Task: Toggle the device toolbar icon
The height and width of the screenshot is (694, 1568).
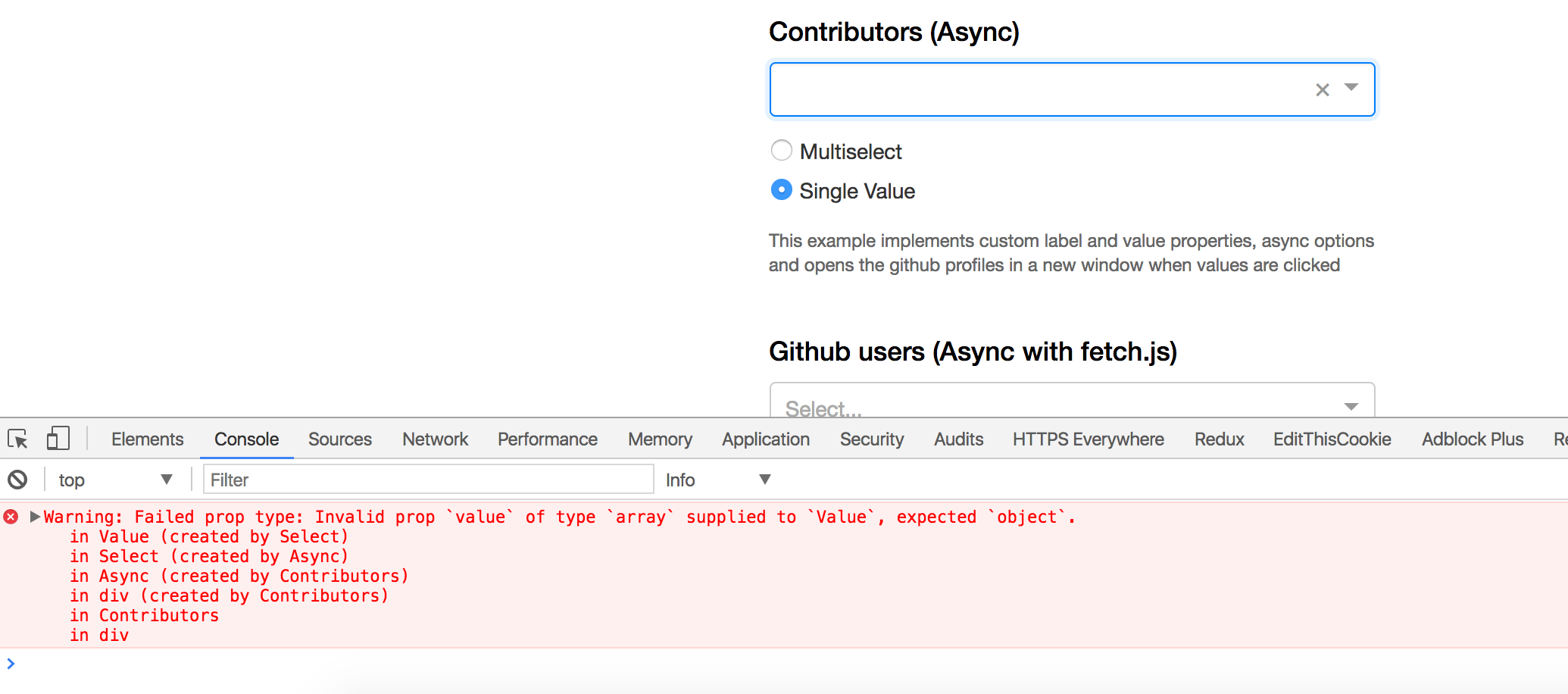Action: pyautogui.click(x=58, y=439)
